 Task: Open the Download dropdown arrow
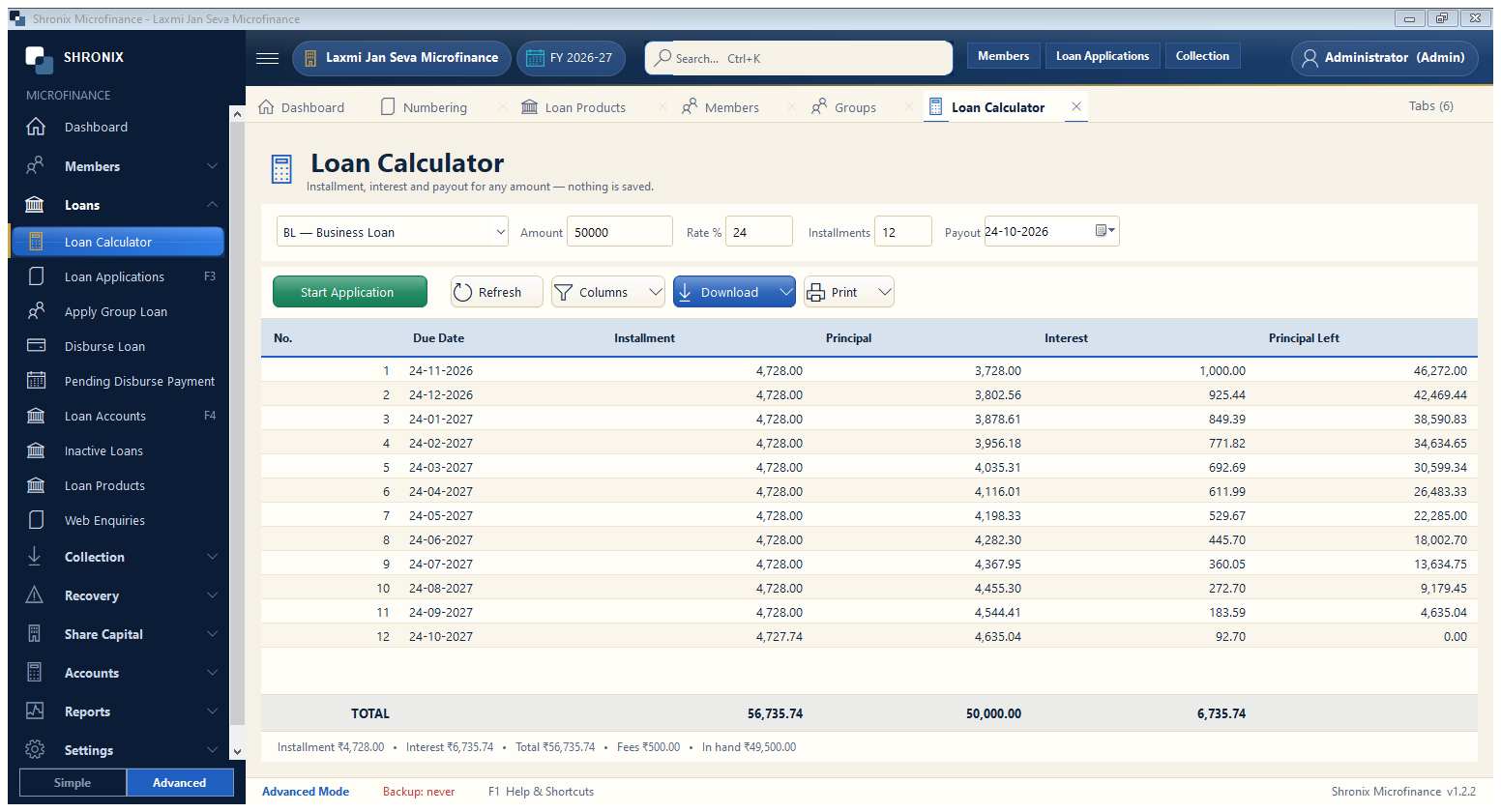(785, 292)
